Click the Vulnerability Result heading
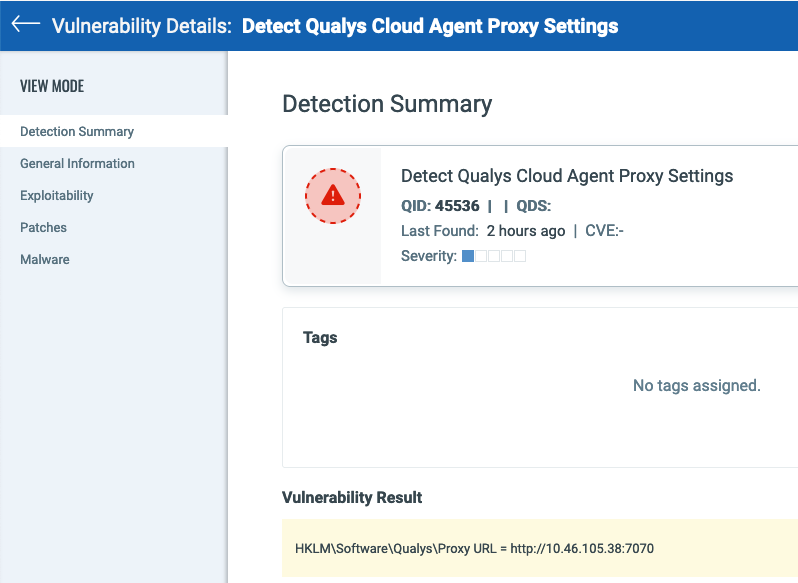 point(352,497)
